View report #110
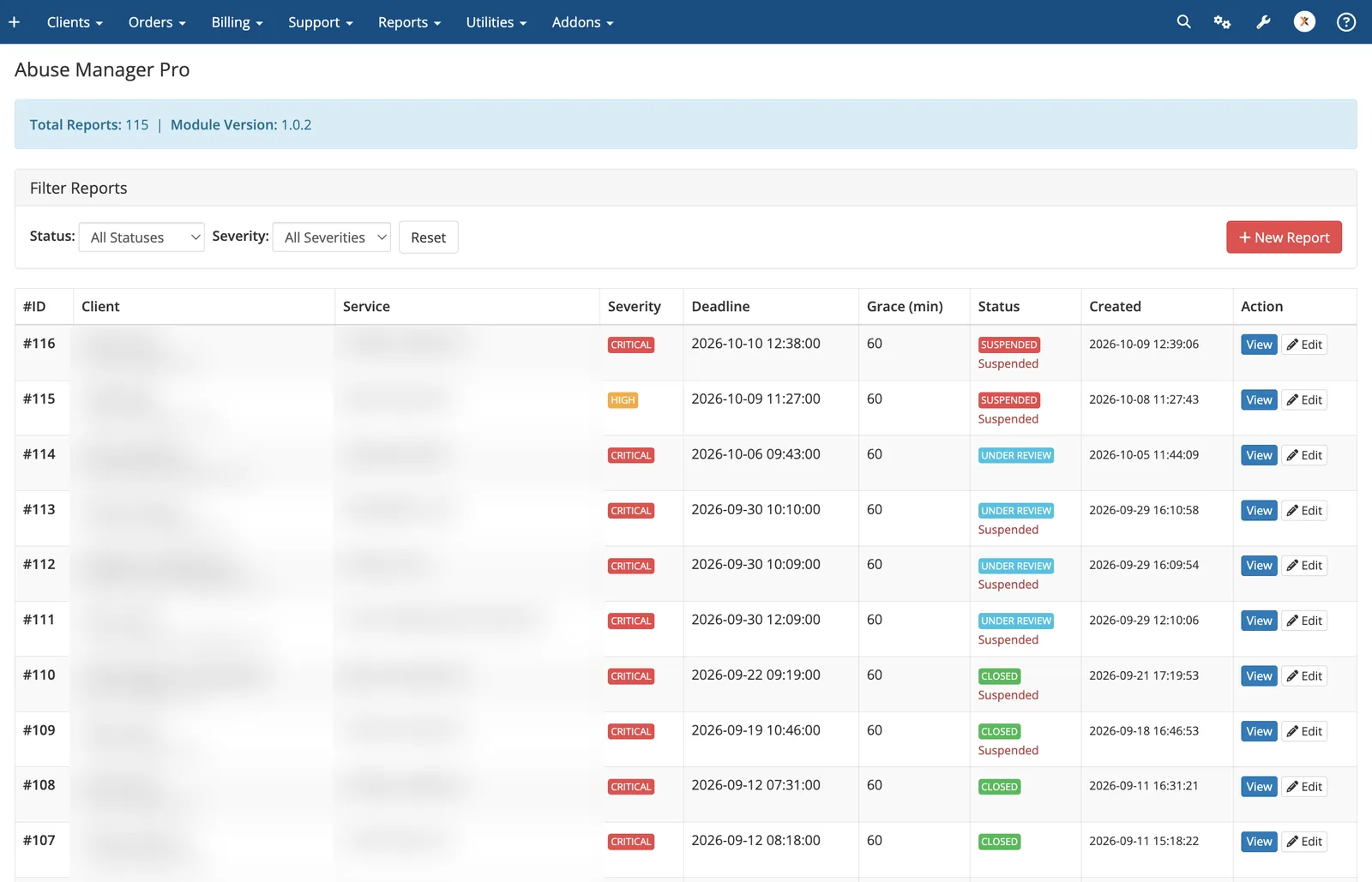This screenshot has width=1372, height=882. coord(1259,676)
